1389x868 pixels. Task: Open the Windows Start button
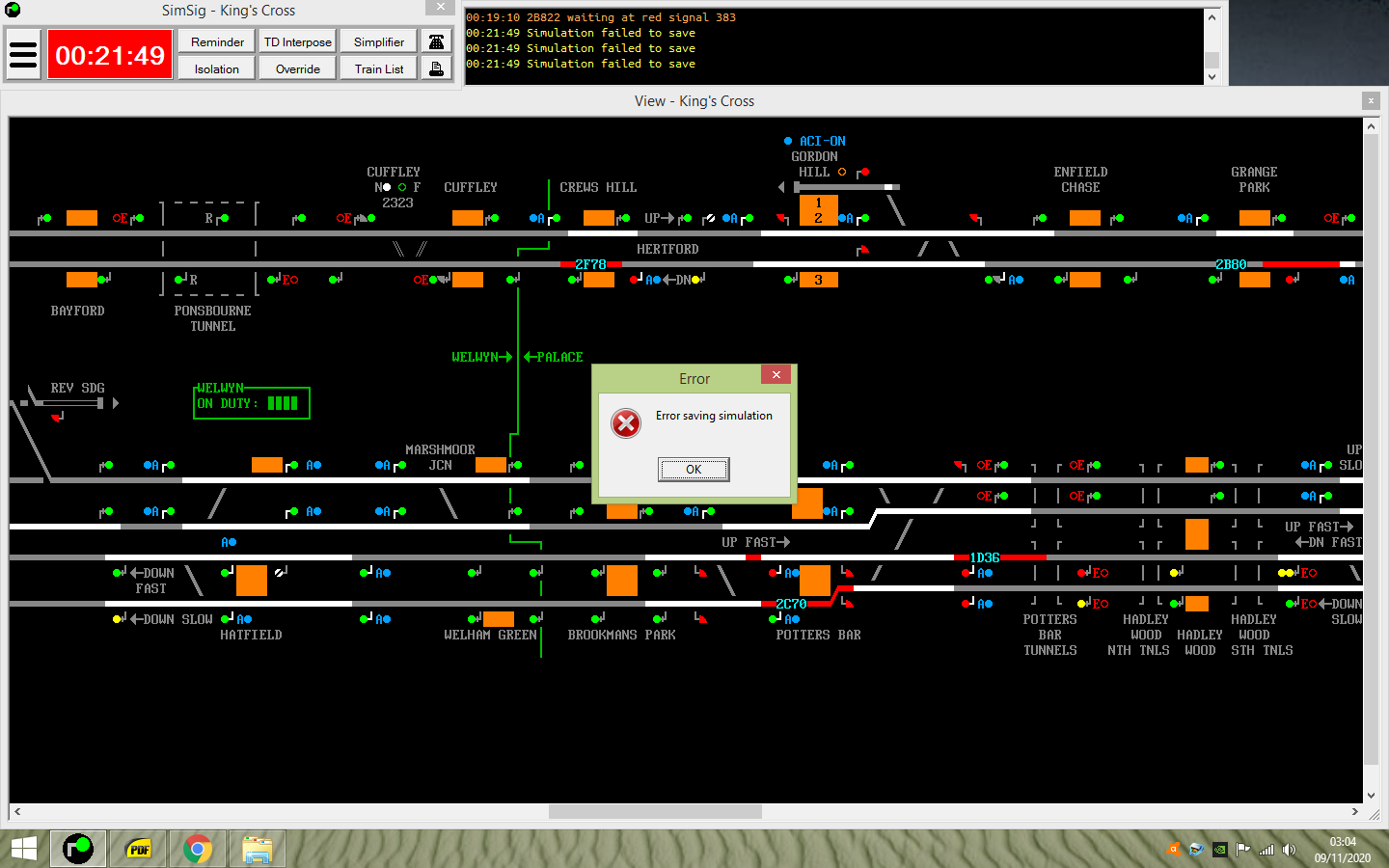23,849
